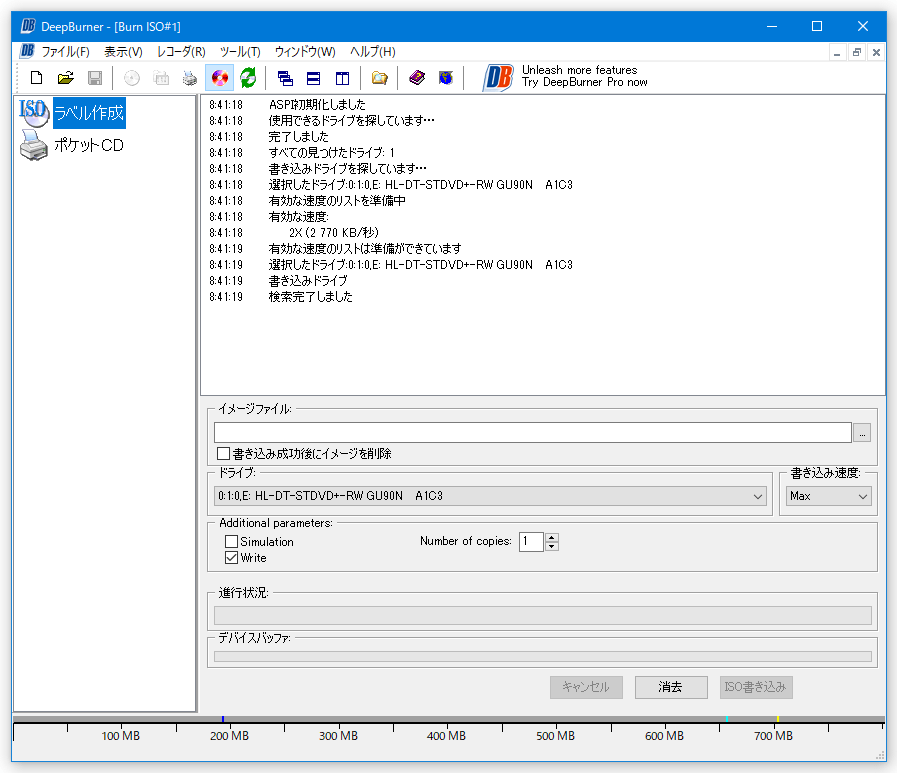Click the 400 MB label on the ruler

[446, 736]
